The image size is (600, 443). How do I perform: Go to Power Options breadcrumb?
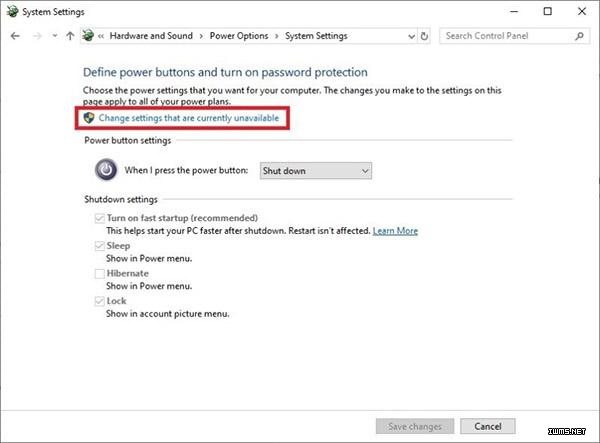click(239, 36)
